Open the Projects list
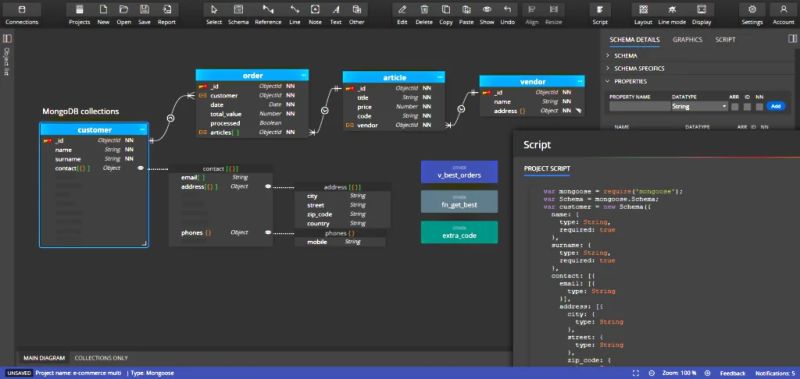Viewport: 800px width, 379px height. 79,14
